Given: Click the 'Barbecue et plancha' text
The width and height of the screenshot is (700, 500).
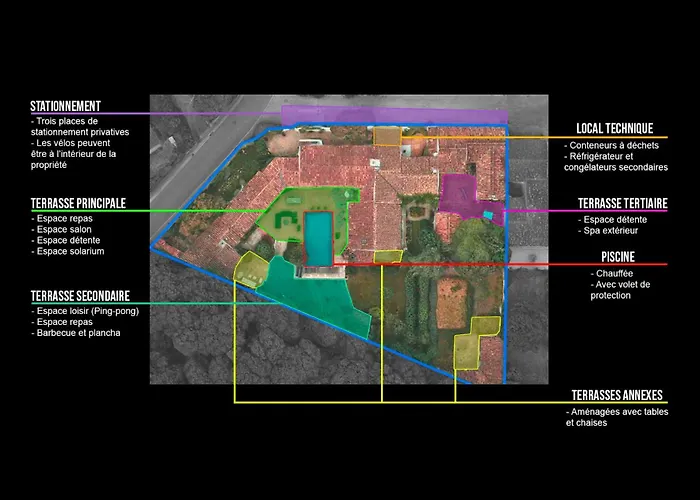Looking at the screenshot, I should [76, 333].
